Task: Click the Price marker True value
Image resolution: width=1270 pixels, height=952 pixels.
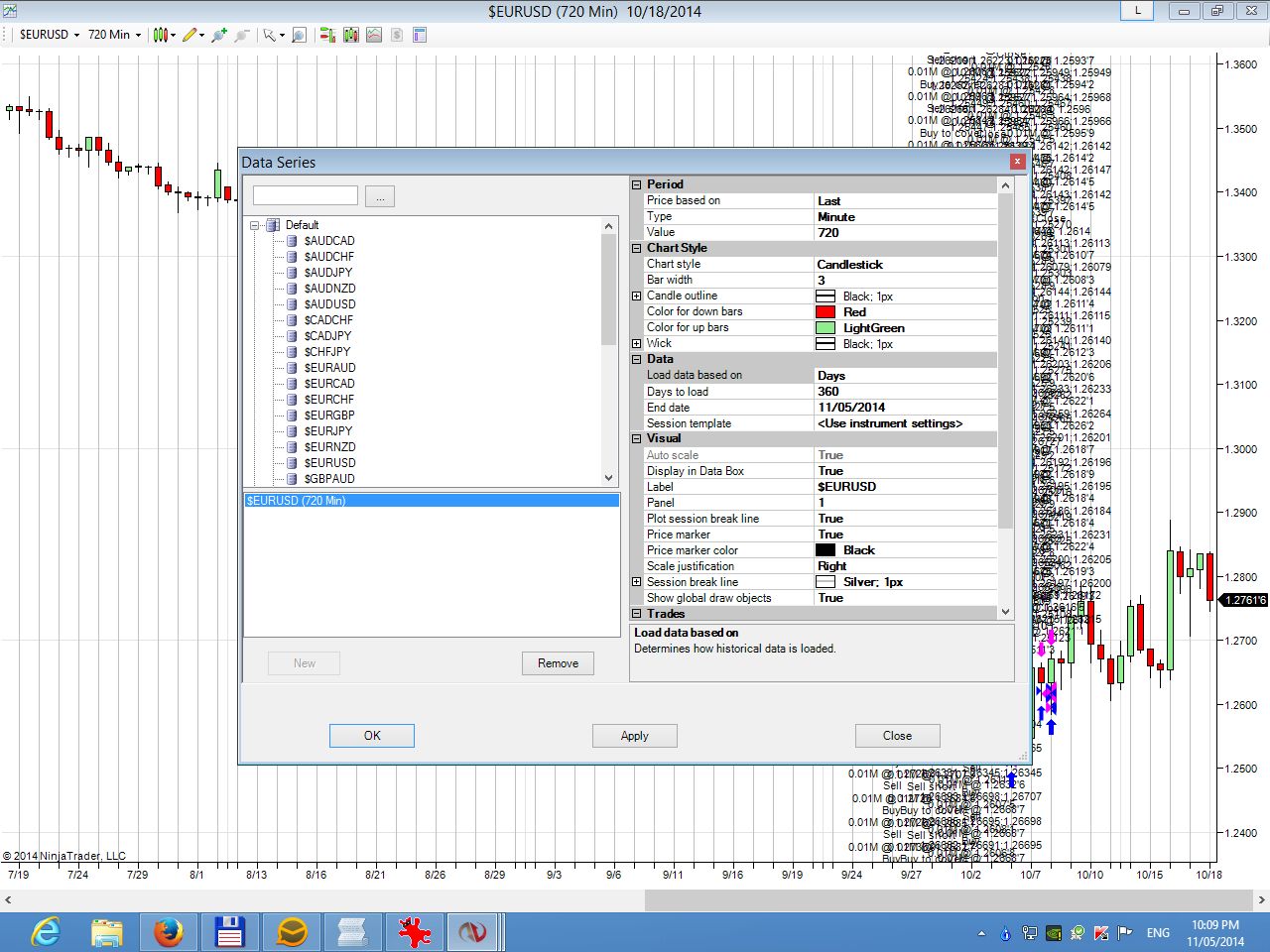Action: pos(905,535)
